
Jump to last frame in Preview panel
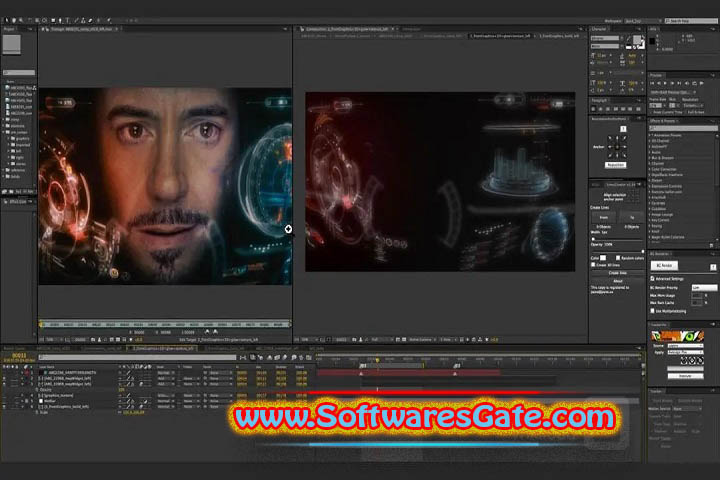[x=679, y=83]
